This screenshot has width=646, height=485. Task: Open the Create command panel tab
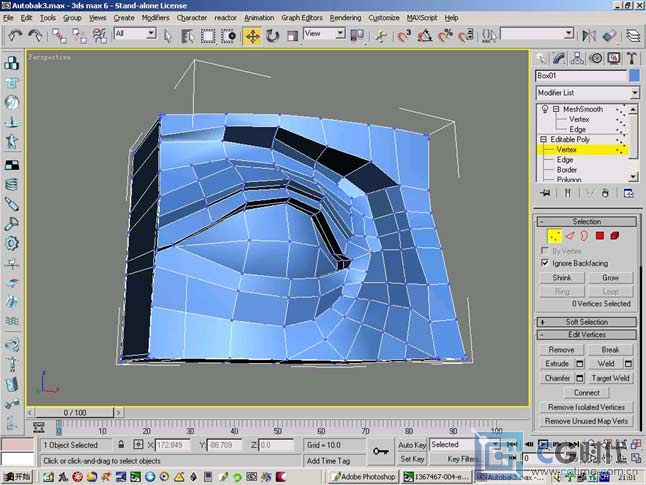[541, 59]
